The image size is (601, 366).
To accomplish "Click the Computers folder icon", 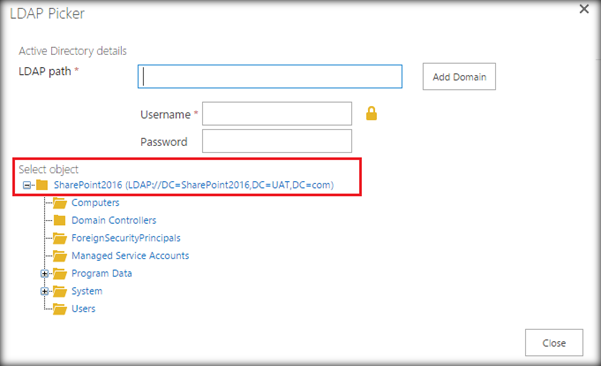I will (60, 203).
